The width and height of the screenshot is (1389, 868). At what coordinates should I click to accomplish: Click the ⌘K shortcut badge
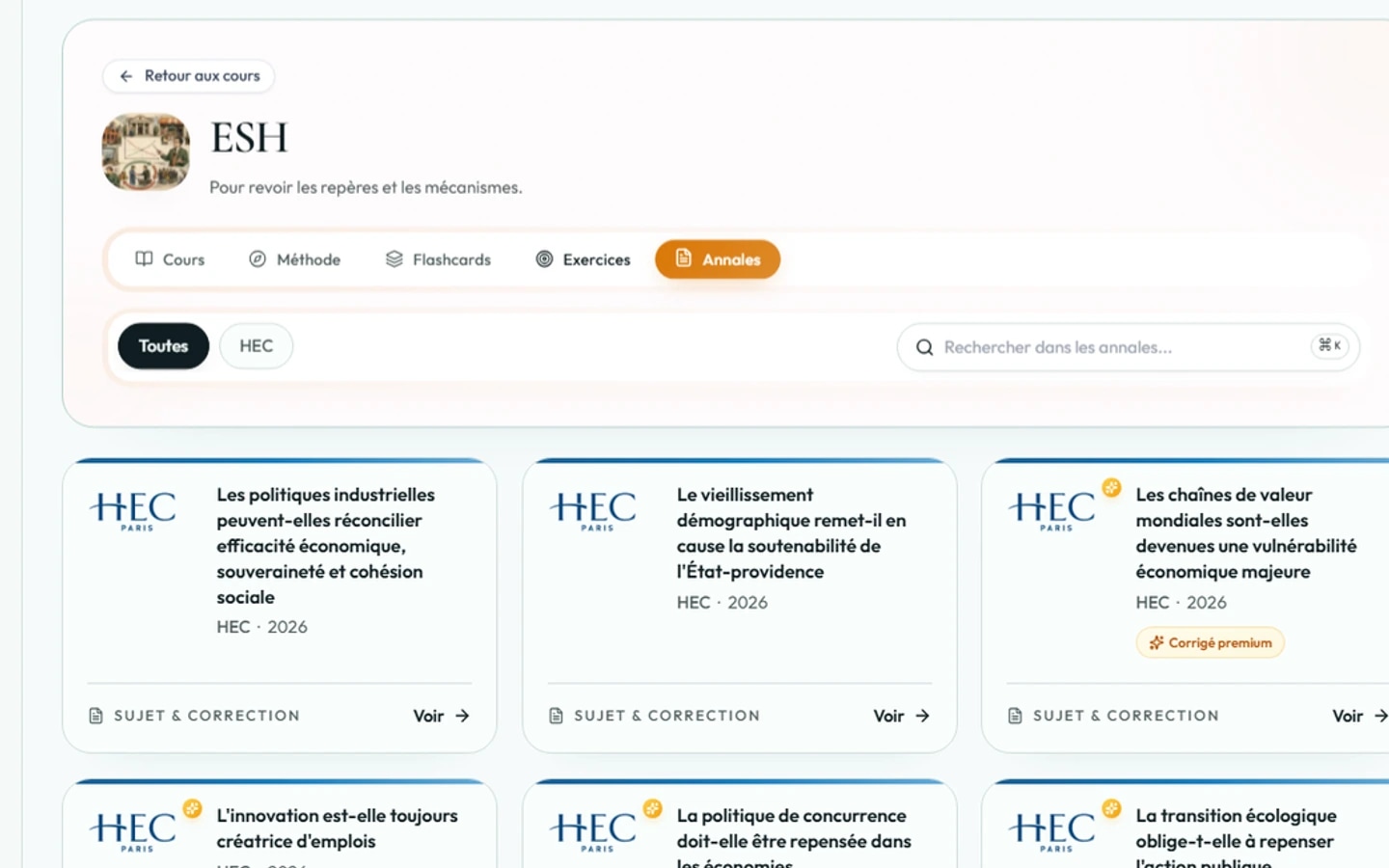(1330, 345)
